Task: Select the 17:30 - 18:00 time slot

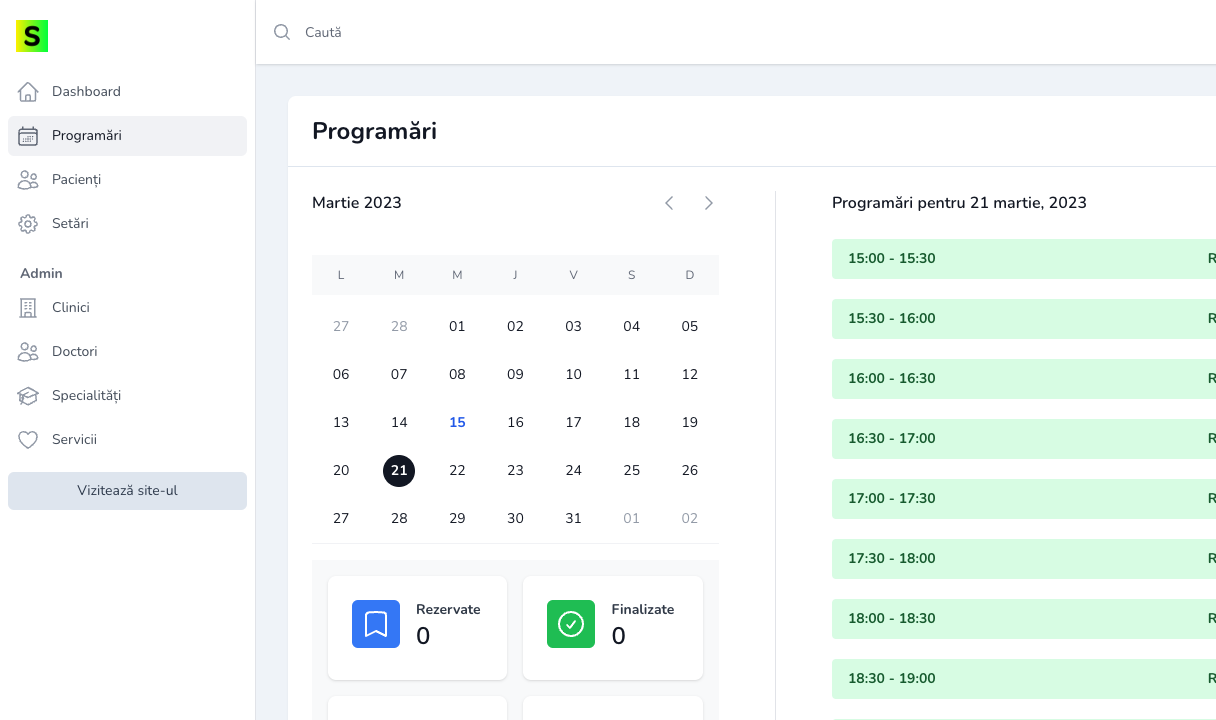Action: pyautogui.click(x=1024, y=559)
